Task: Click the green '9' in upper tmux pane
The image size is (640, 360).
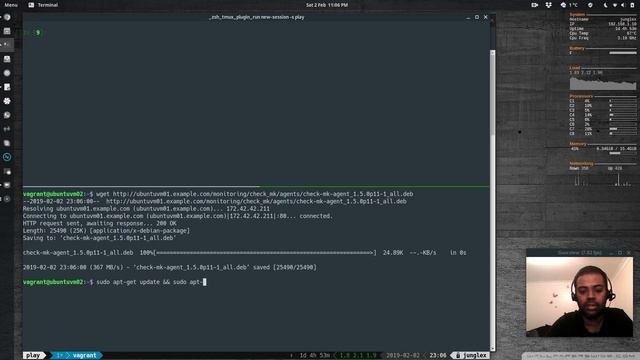Action: [x=38, y=33]
